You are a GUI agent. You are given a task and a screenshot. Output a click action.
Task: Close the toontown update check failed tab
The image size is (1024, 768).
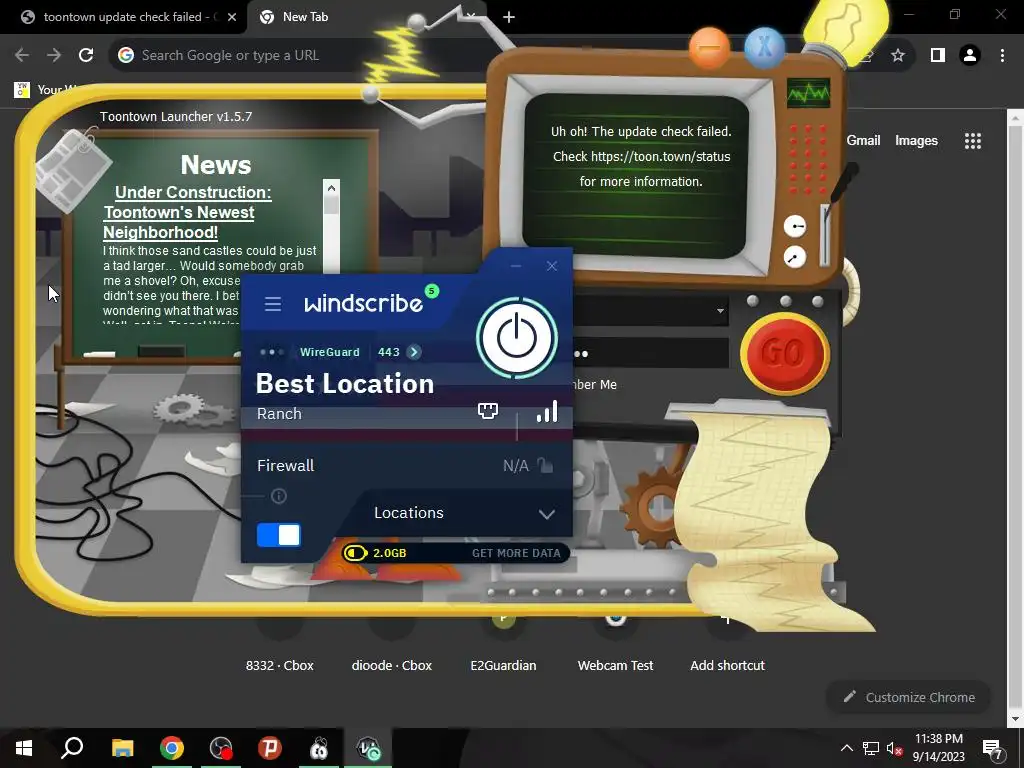232,18
